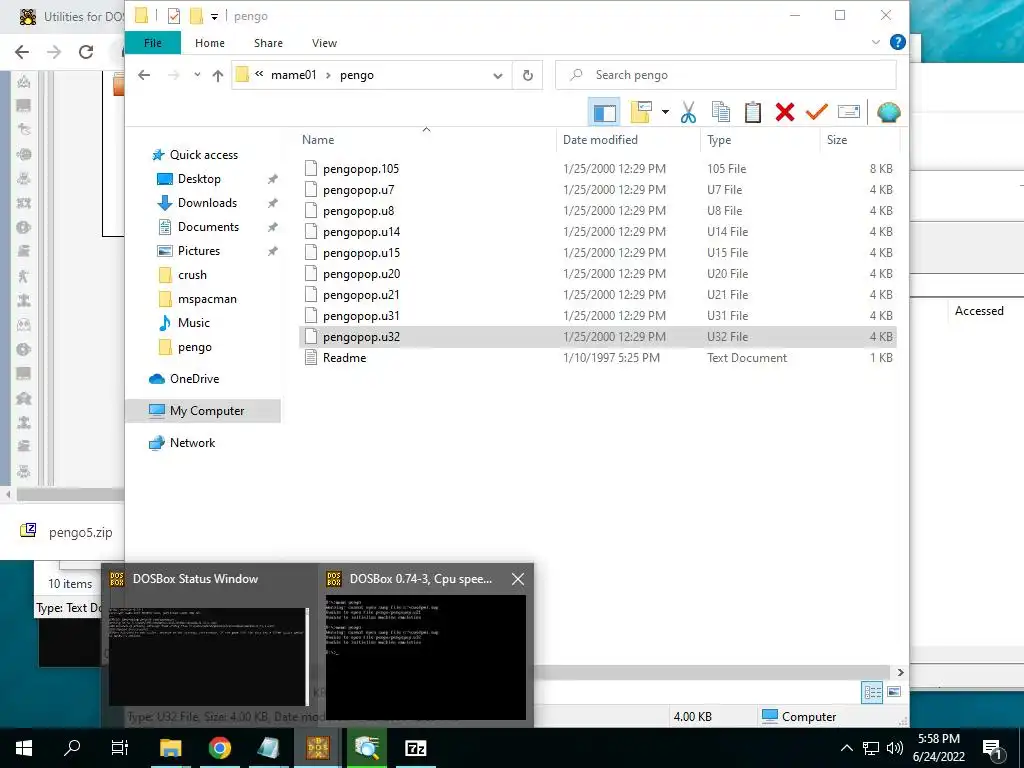Open the folder options toolbar icon
The image size is (1024, 768).
[641, 112]
